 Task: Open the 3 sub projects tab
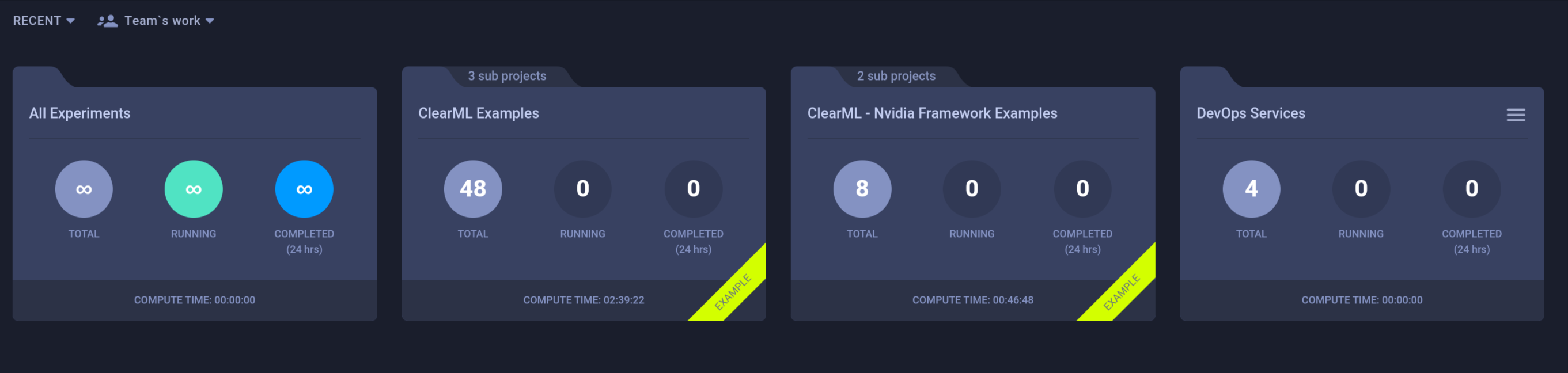(x=506, y=76)
